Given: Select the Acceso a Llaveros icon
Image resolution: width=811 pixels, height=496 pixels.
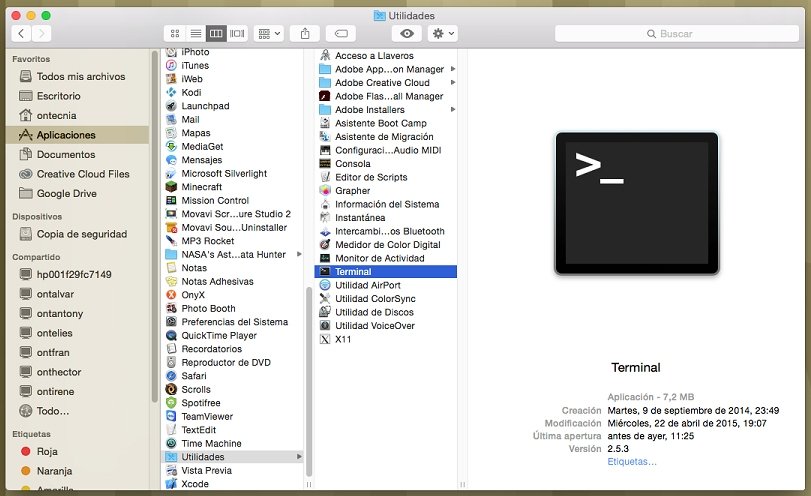Looking at the screenshot, I should pos(325,55).
